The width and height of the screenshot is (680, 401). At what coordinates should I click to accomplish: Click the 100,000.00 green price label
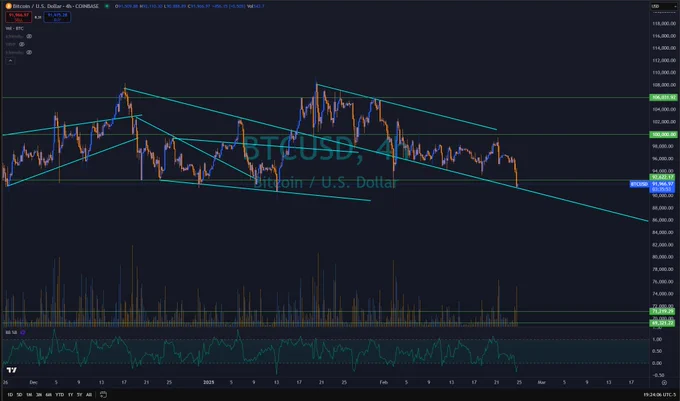[663, 135]
